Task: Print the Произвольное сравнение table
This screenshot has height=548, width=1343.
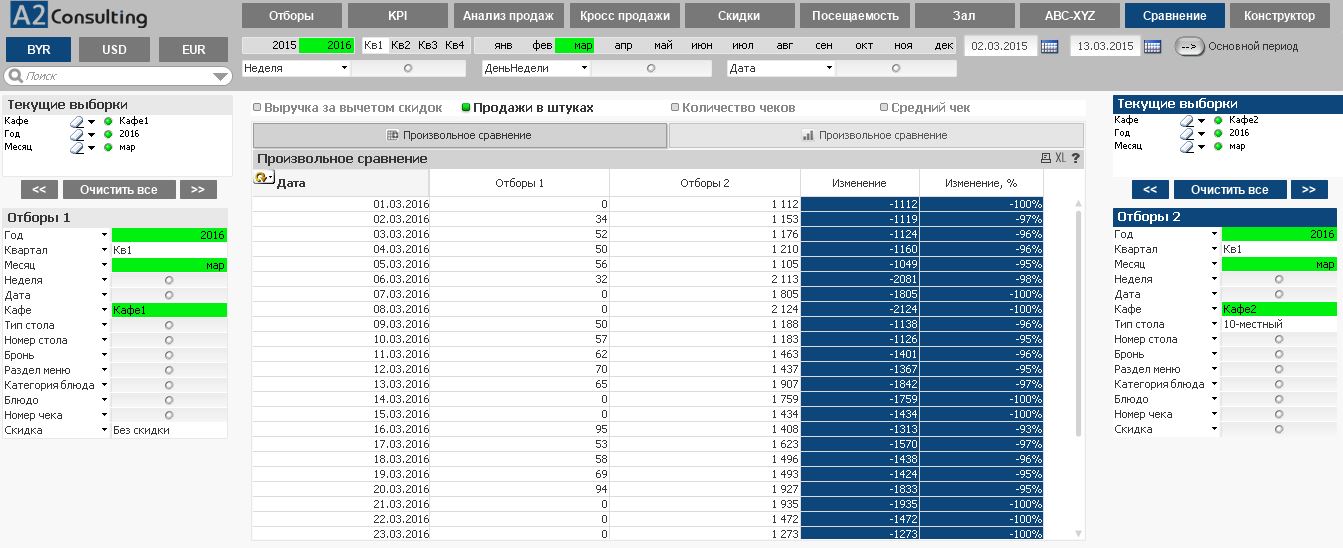Action: point(1046,158)
